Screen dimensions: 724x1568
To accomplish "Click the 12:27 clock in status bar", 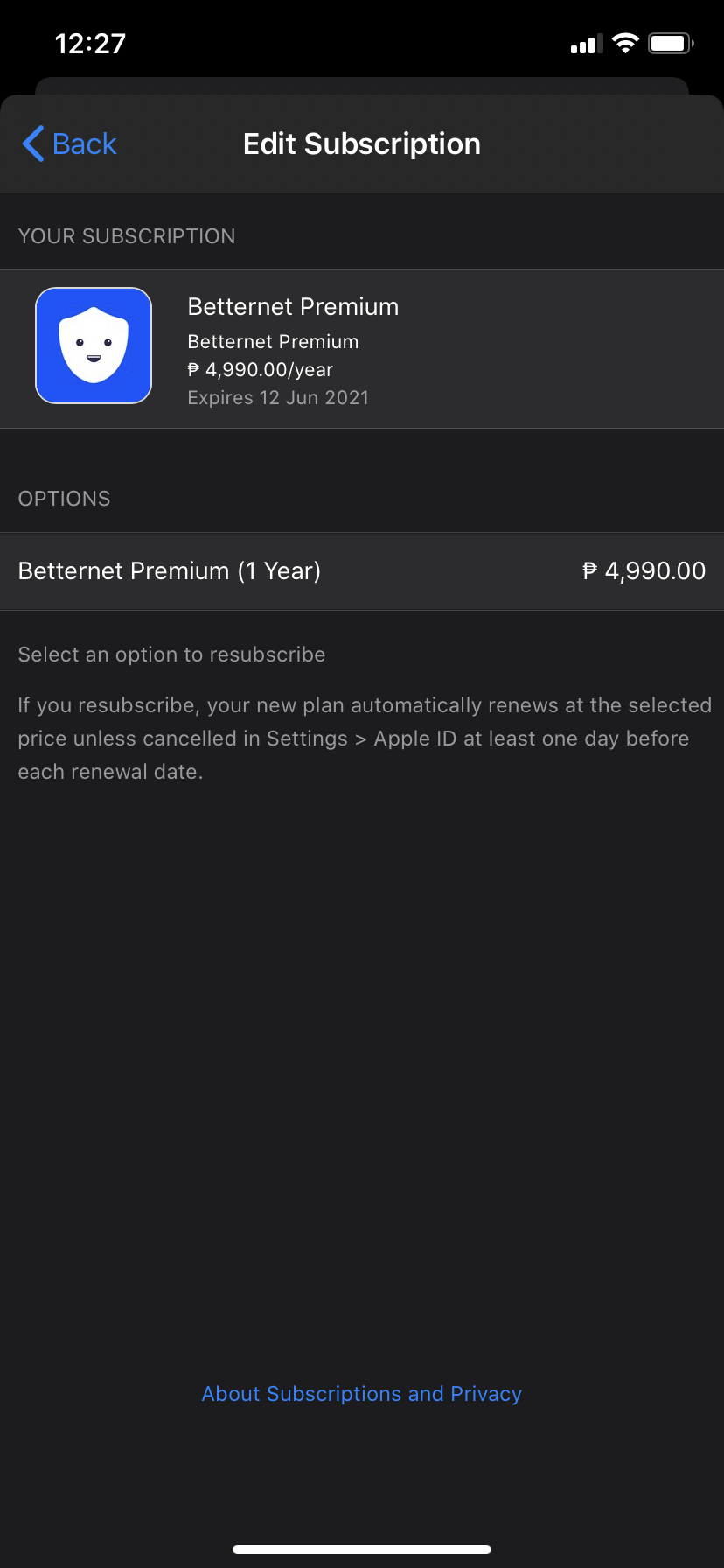I will 90,44.
